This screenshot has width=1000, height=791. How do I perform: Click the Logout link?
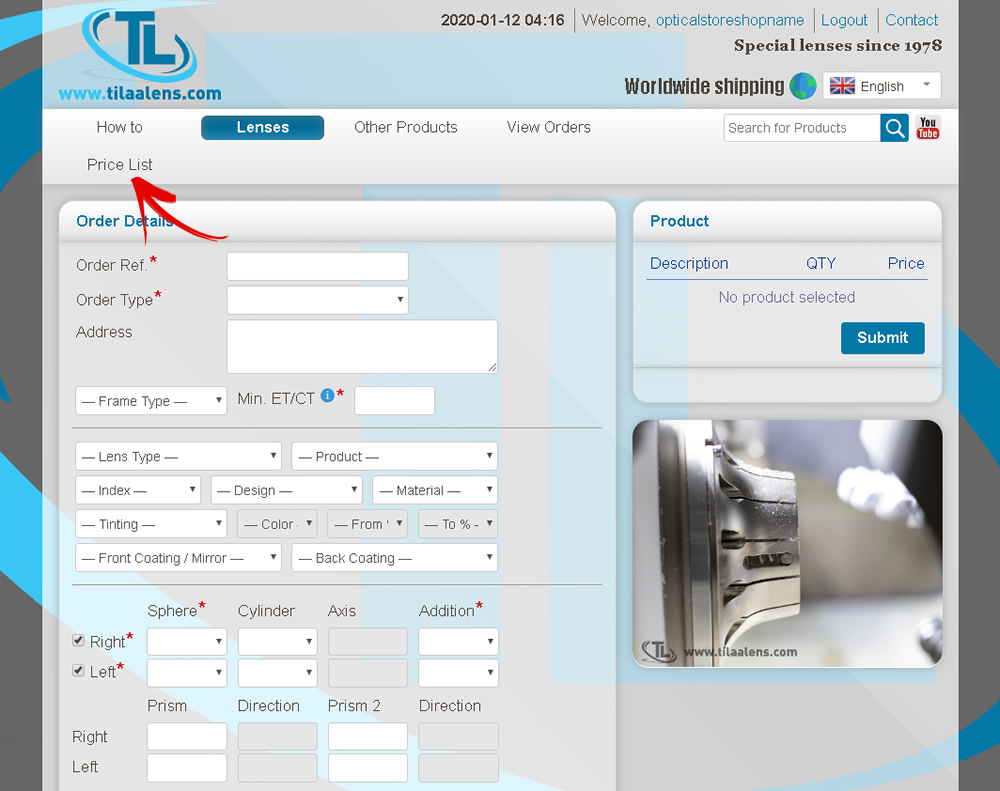coord(844,20)
